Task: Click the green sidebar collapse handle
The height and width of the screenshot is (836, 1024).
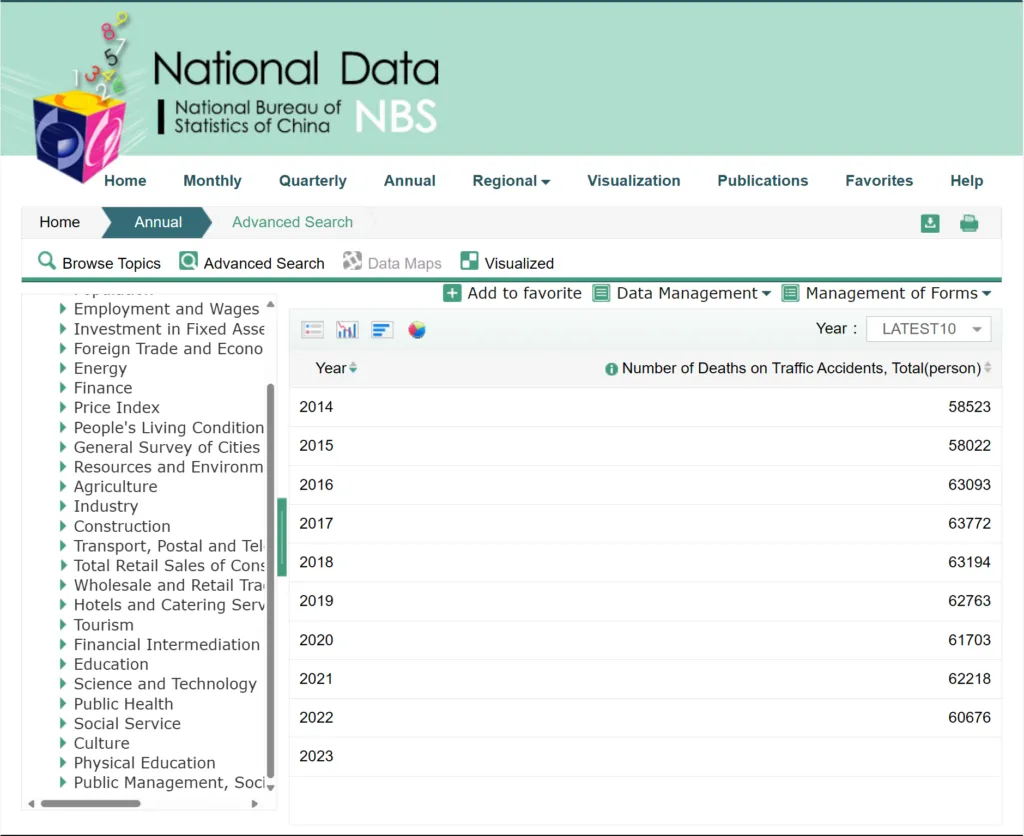Action: click(282, 537)
